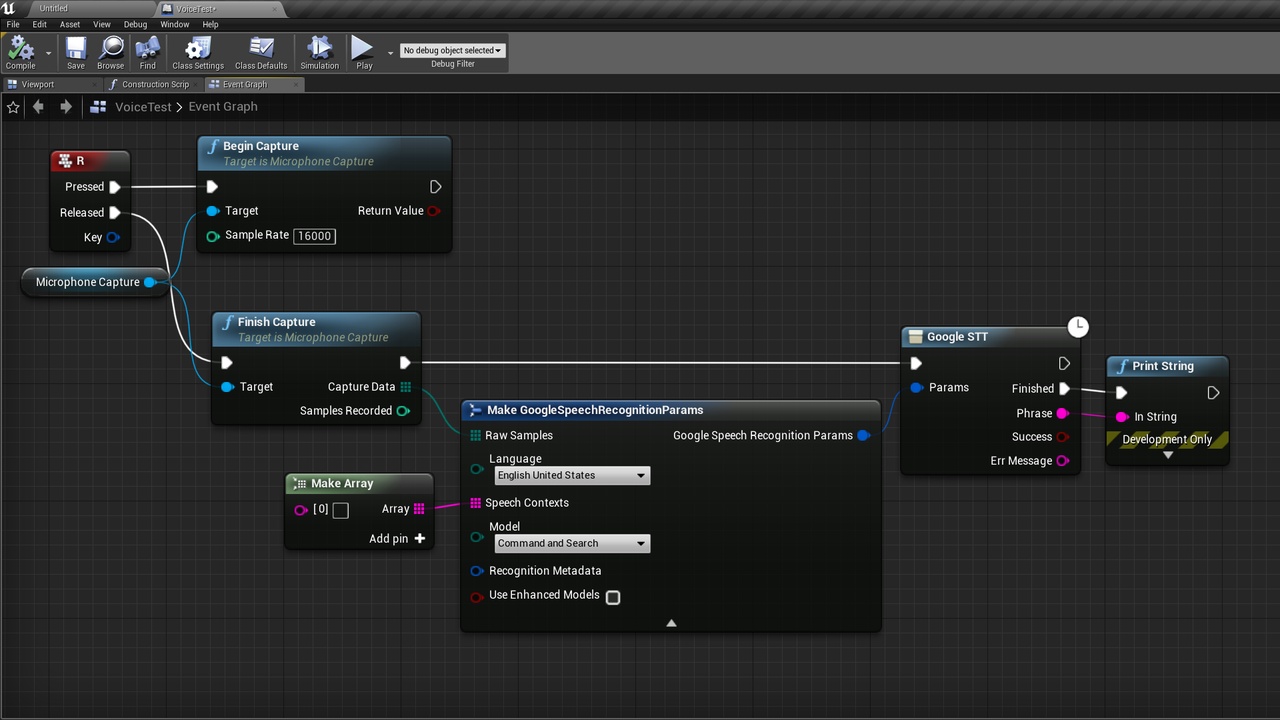Click Google Speech Recognition Params output pin

(x=864, y=436)
